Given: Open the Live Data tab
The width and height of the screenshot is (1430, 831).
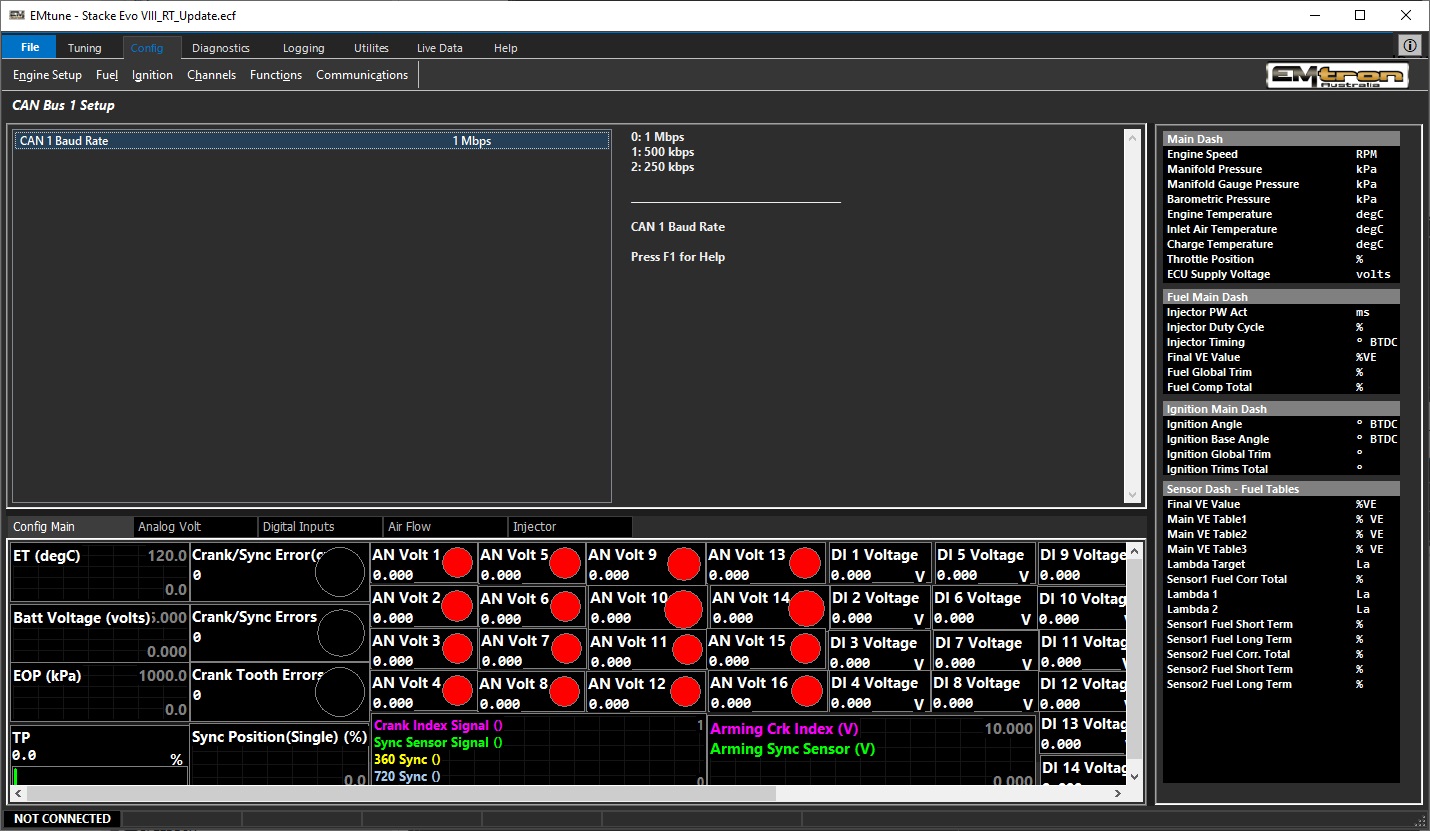Looking at the screenshot, I should click(439, 48).
